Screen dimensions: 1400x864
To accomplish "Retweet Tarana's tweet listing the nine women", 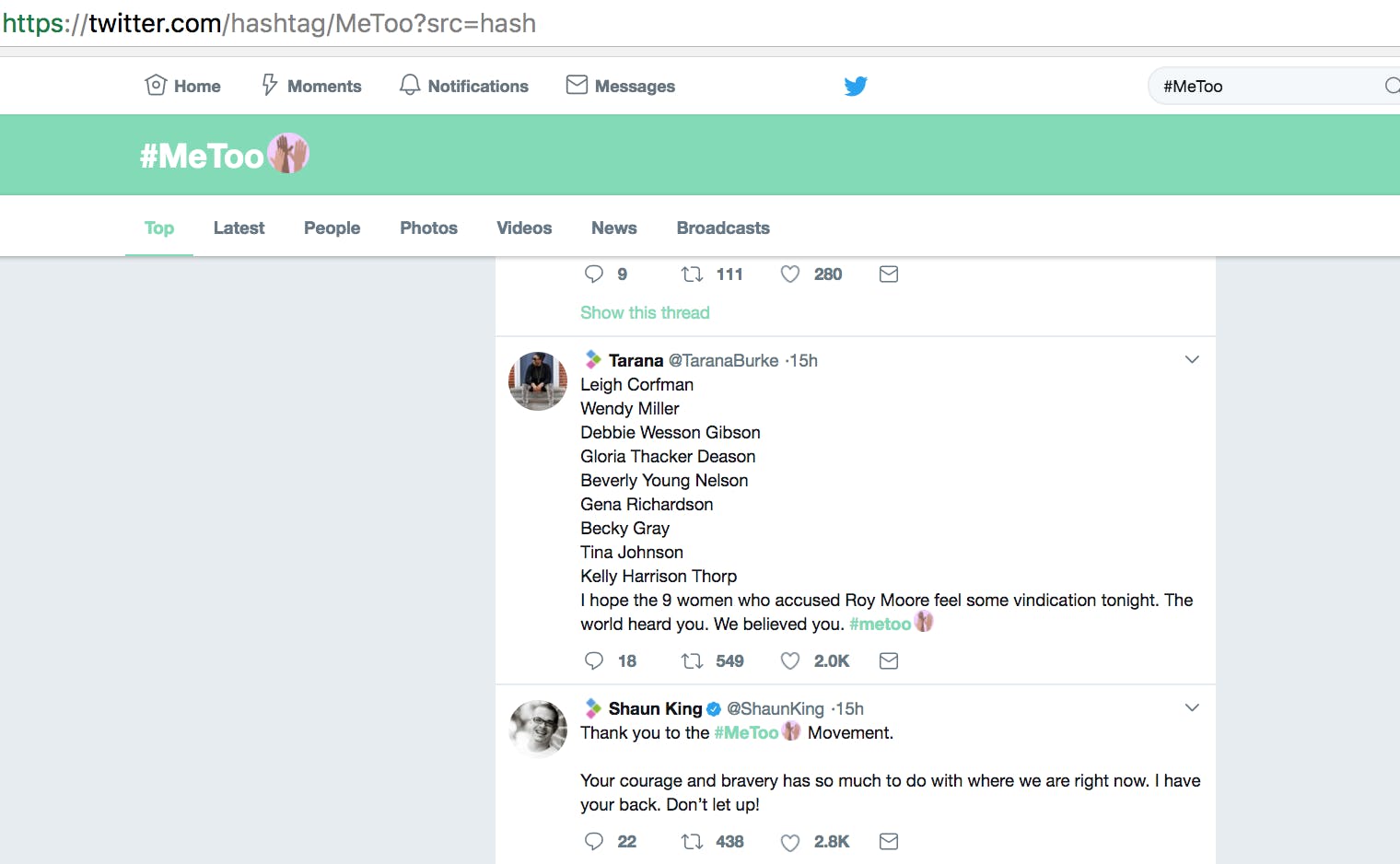I will [x=692, y=660].
